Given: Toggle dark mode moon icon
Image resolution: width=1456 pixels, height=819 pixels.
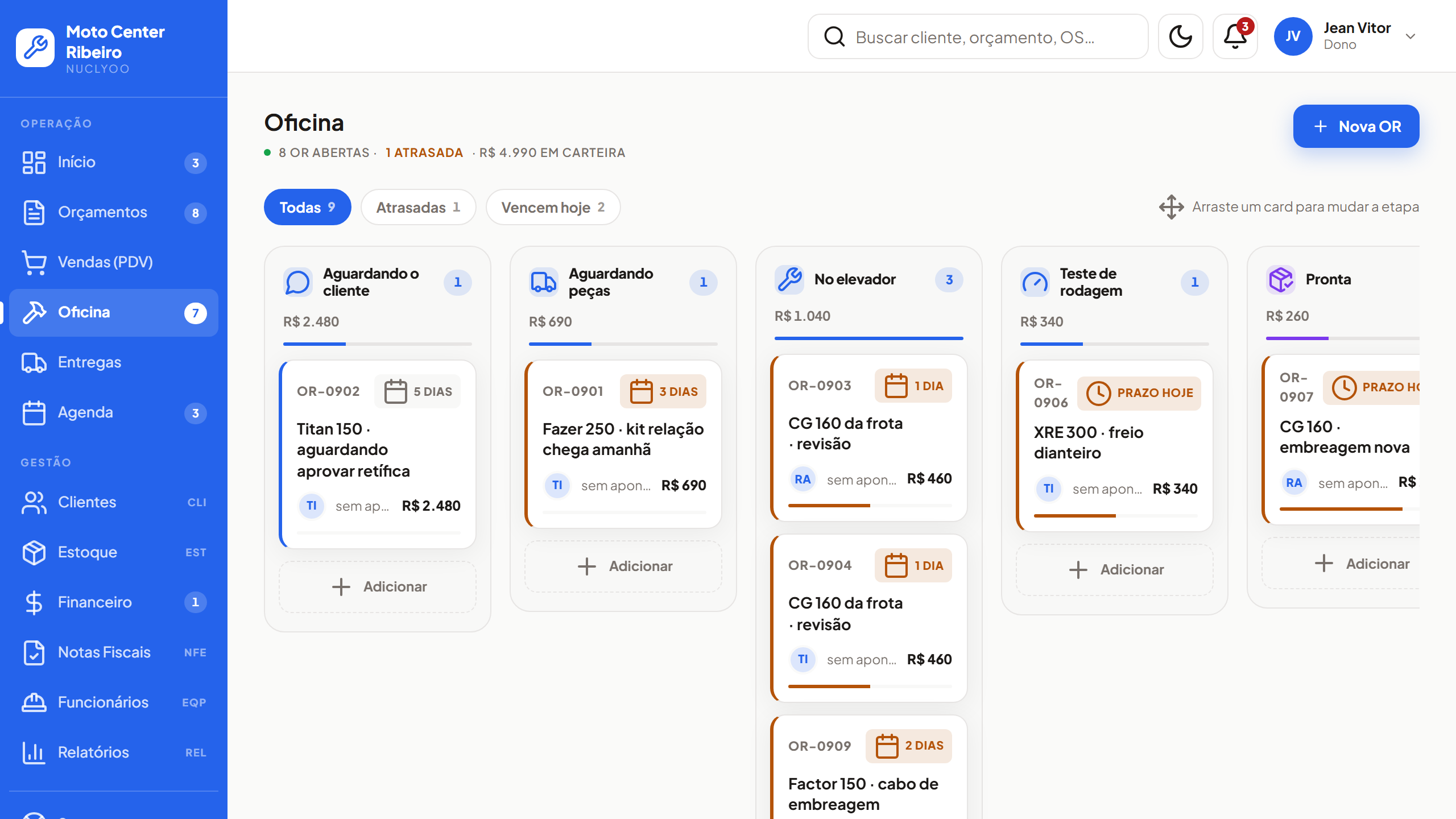Looking at the screenshot, I should pyautogui.click(x=1180, y=36).
